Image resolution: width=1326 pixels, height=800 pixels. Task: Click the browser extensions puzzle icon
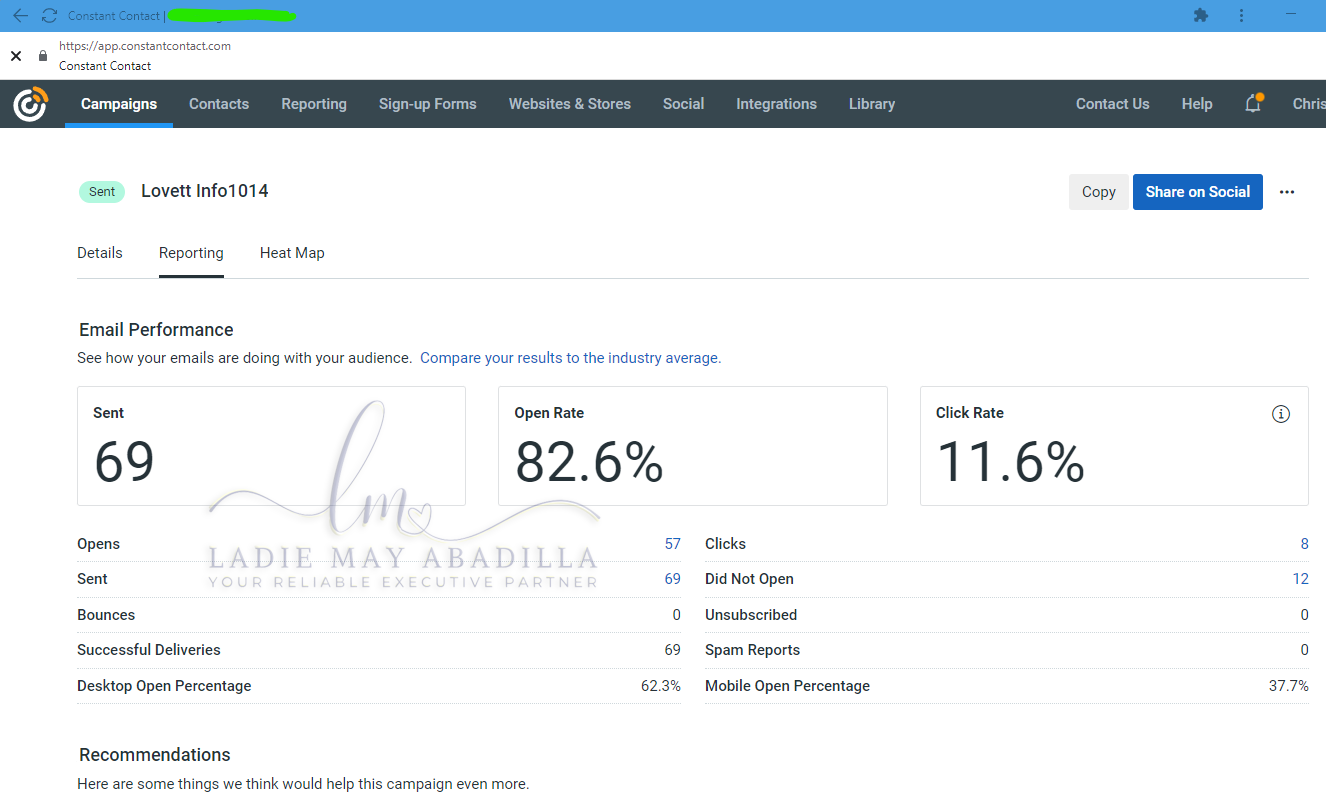click(x=1201, y=16)
